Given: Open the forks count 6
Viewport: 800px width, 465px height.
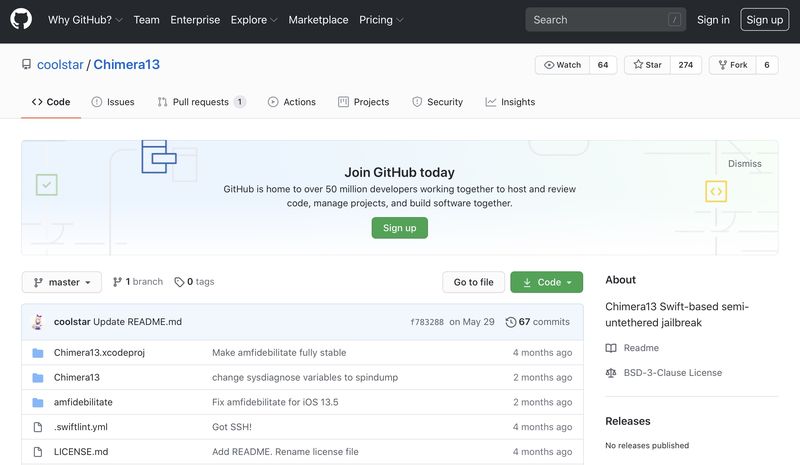Looking at the screenshot, I should 767,65.
